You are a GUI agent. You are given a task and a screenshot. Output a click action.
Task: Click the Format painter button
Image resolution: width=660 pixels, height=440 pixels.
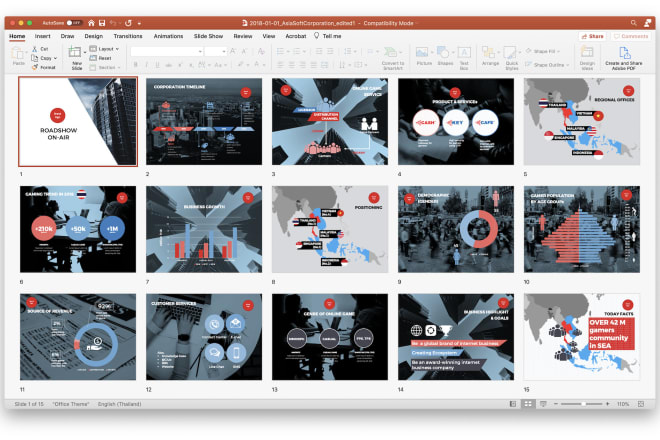44,67
